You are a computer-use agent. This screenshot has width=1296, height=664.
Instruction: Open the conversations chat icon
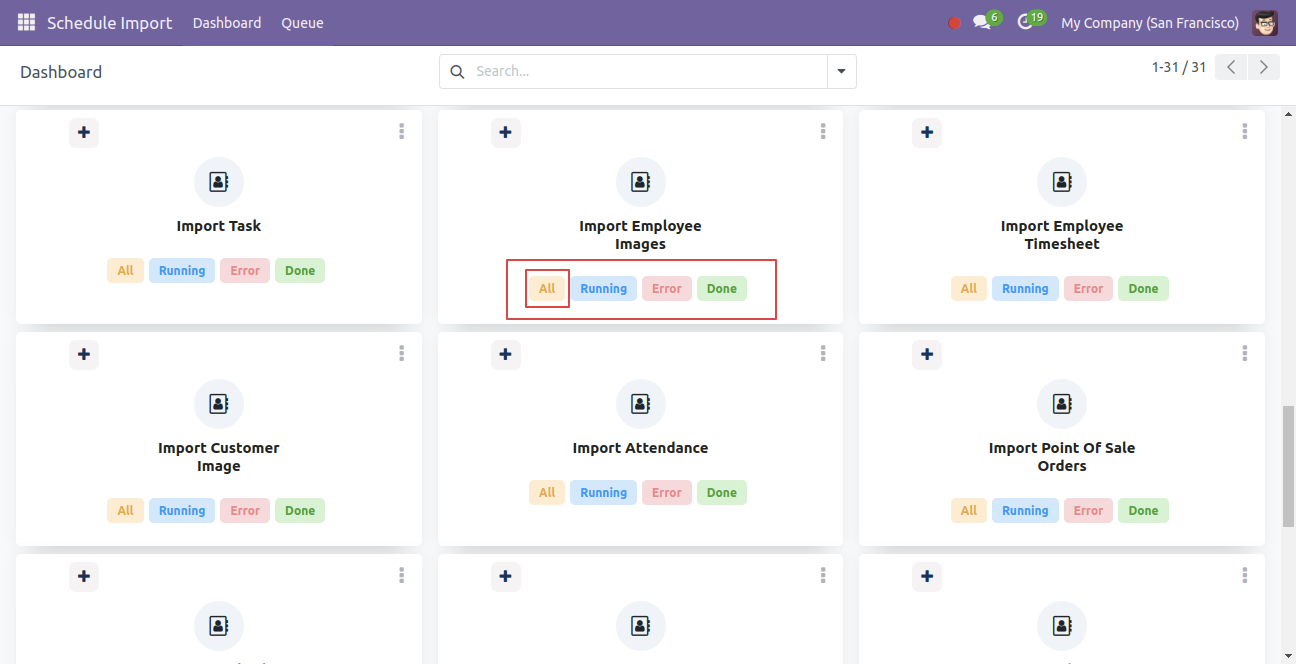982,23
